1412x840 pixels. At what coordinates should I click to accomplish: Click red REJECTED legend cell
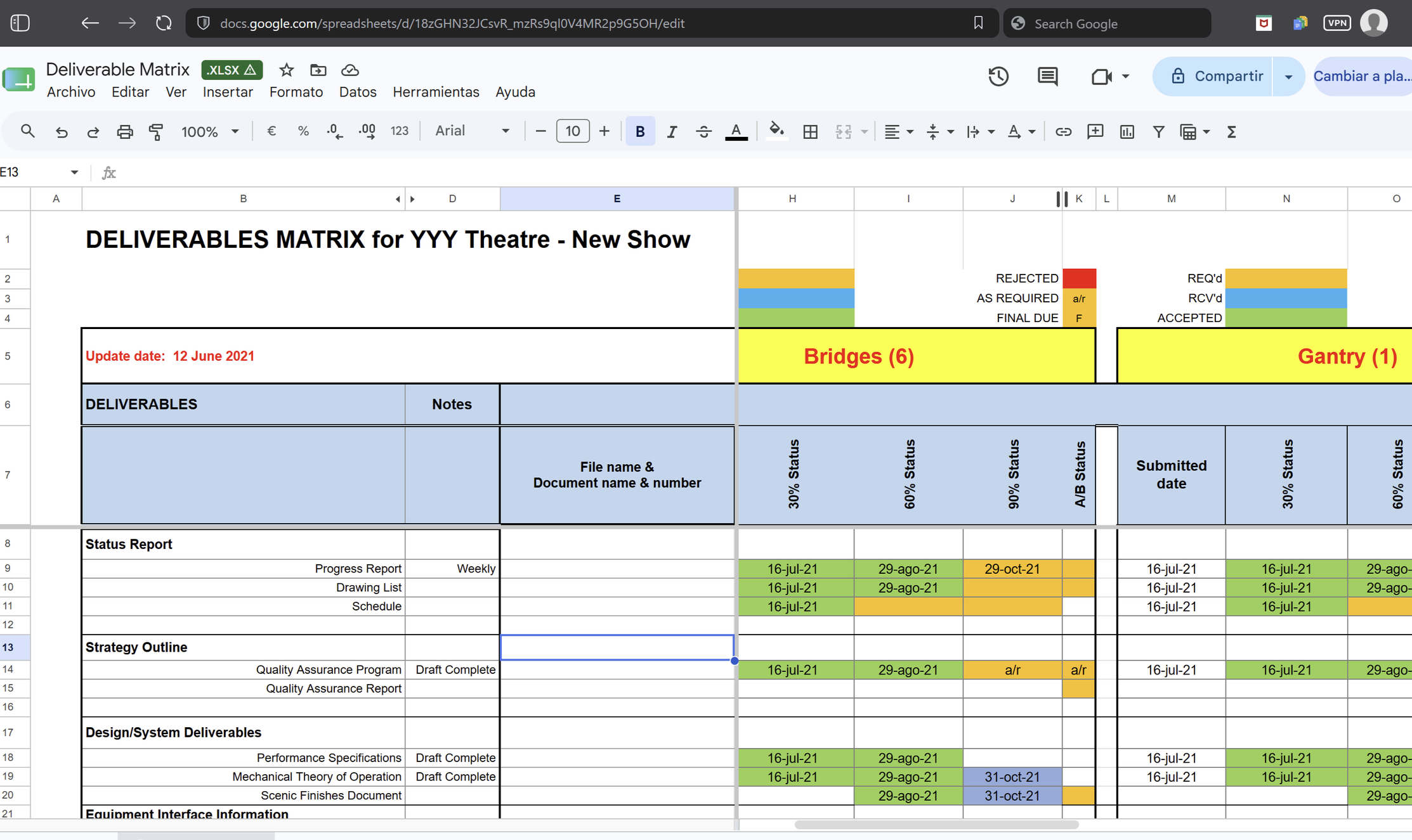(1079, 278)
